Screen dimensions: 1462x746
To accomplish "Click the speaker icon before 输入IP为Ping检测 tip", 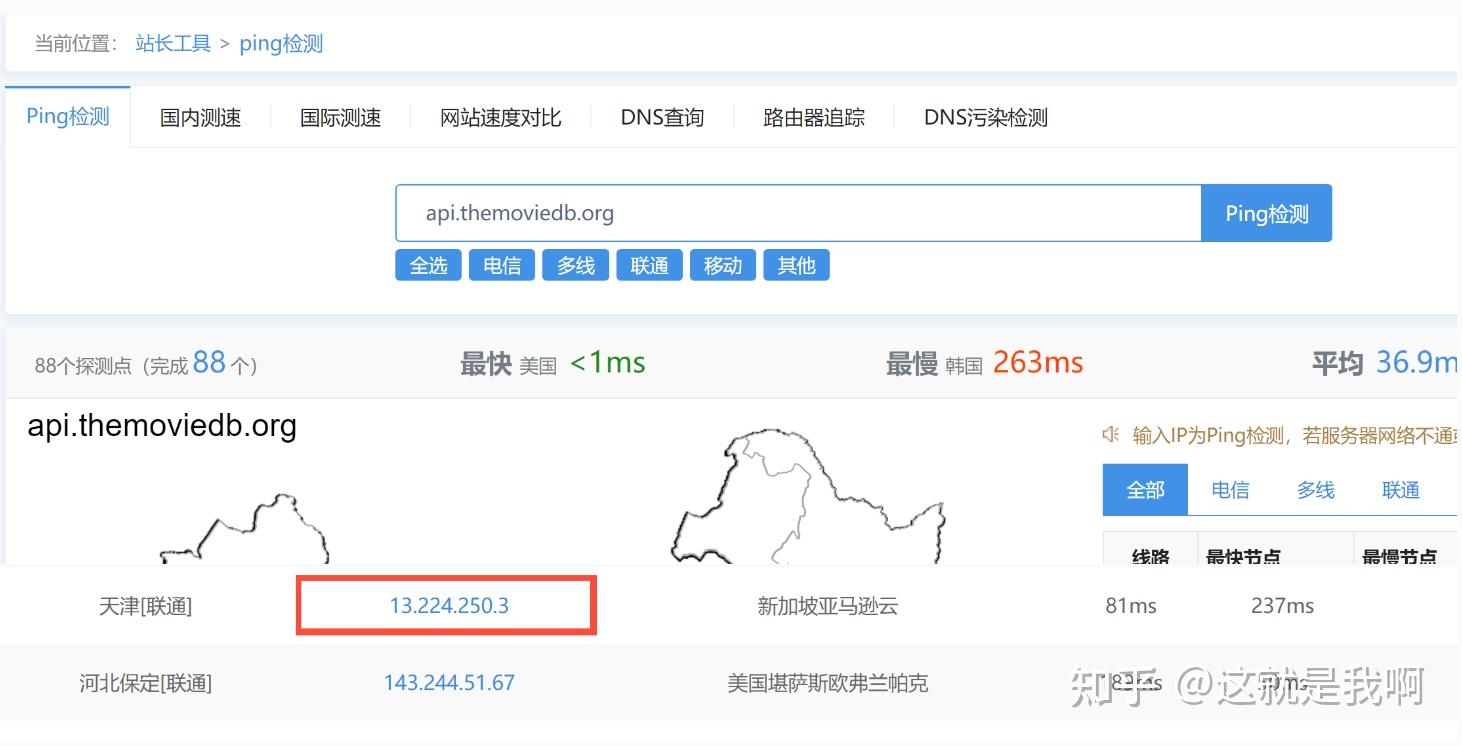I will point(1111,434).
